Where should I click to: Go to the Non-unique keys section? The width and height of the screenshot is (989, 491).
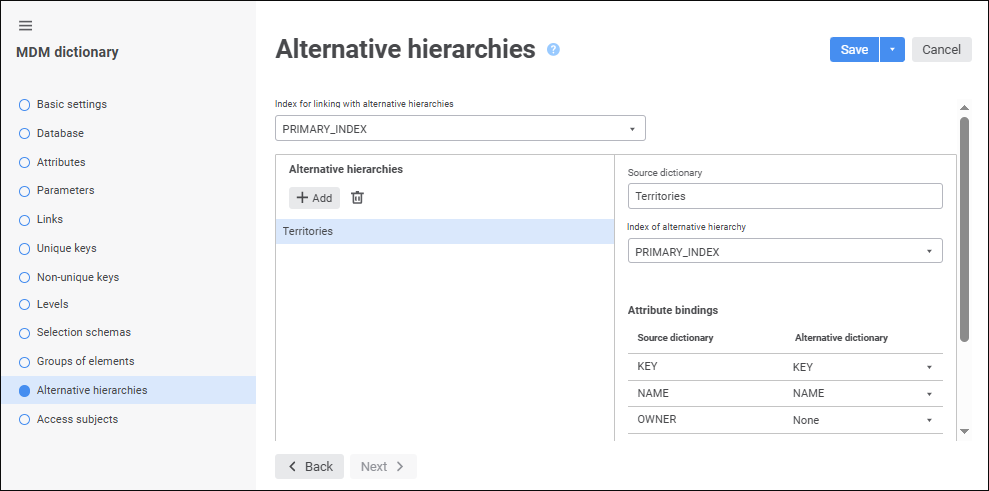click(x=77, y=277)
